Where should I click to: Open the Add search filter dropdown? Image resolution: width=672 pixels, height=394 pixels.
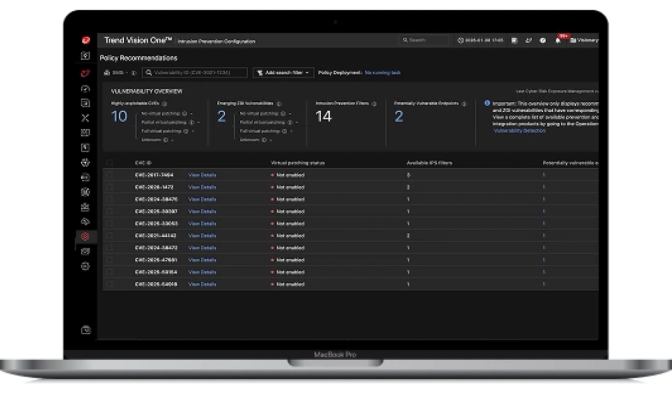[283, 72]
